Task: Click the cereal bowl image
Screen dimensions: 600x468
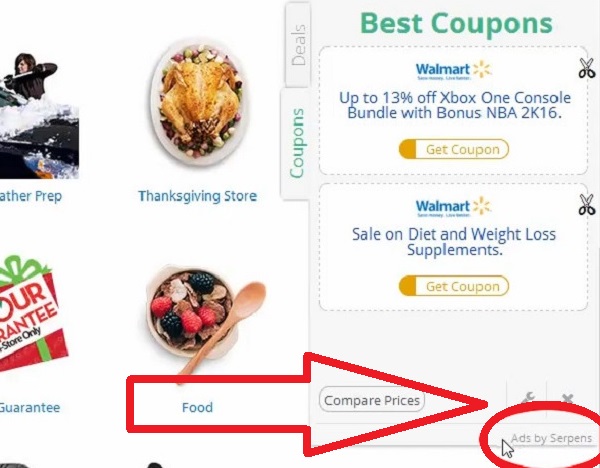Action: pos(205,320)
